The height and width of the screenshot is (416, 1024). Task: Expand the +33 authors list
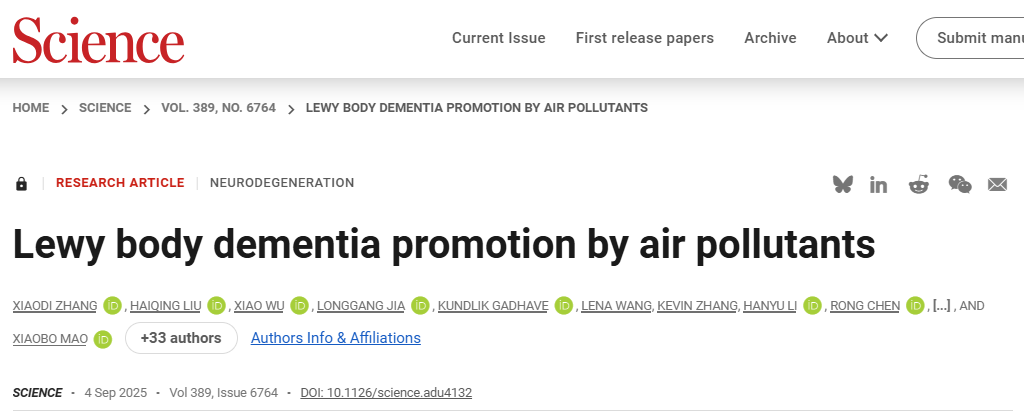pos(181,338)
